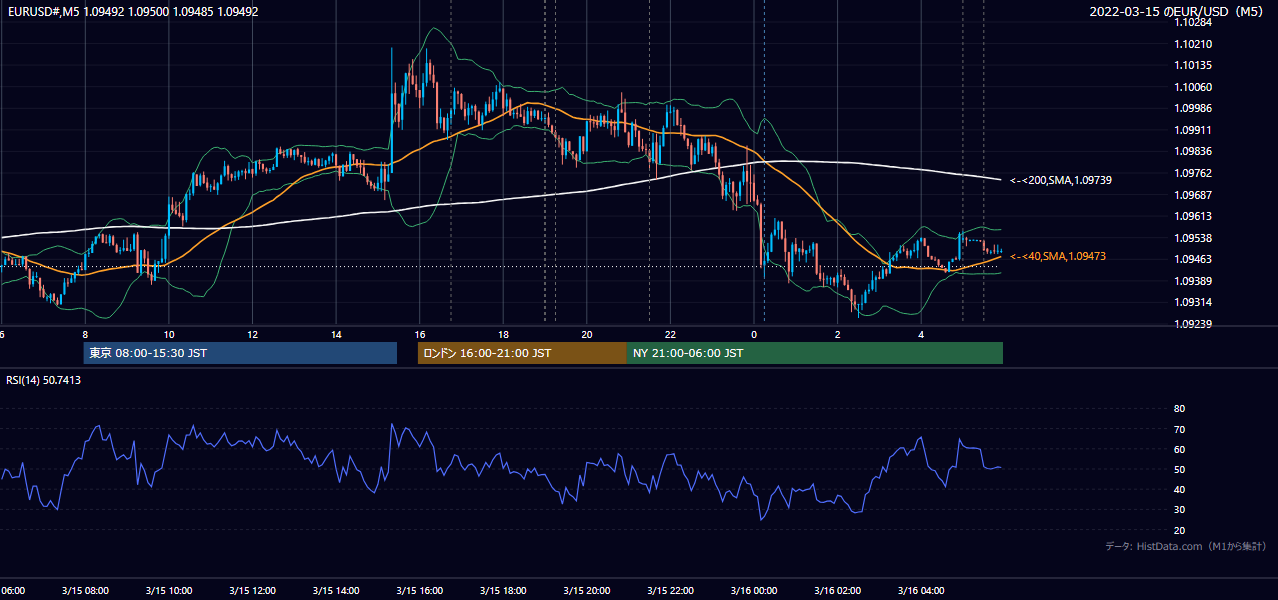The height and width of the screenshot is (600, 1278).
Task: Click price level 1.09389 on price axis
Action: click(1194, 281)
